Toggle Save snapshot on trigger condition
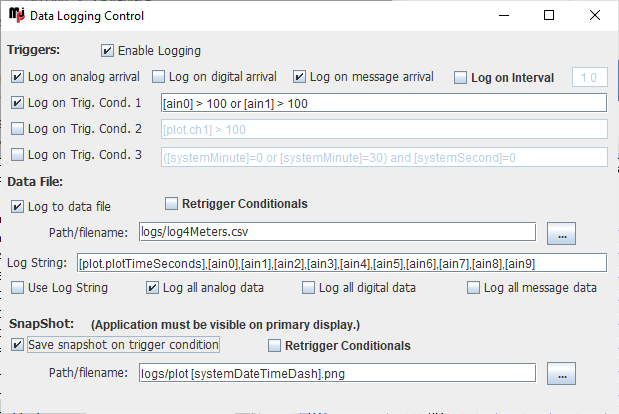This screenshot has height=414, width=619. [17, 345]
